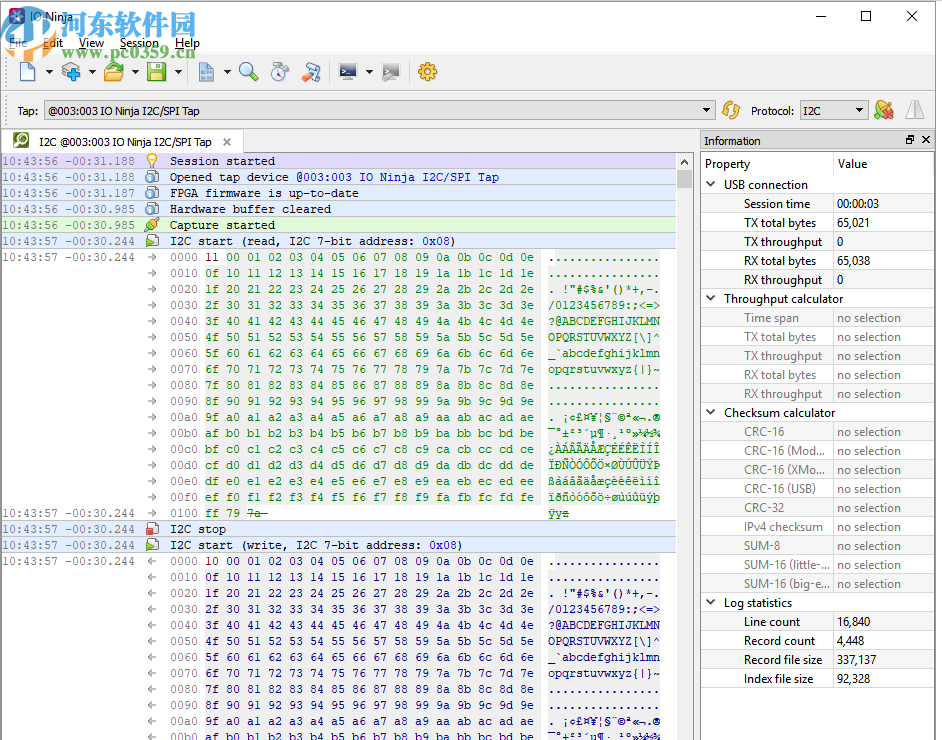Close the I2C/SPI Tap session tab
The image size is (942, 740).
click(227, 142)
